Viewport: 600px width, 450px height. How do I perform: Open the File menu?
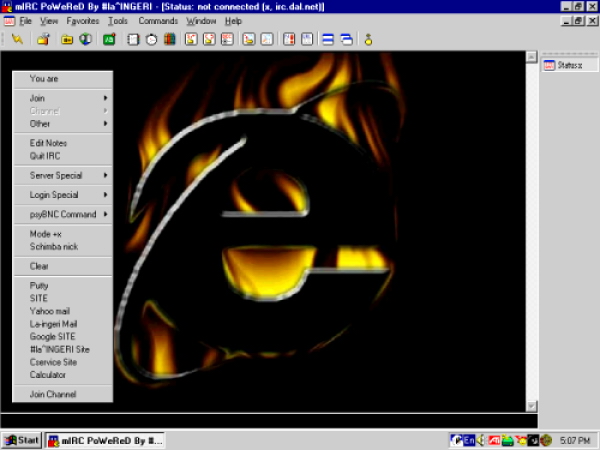click(x=26, y=21)
